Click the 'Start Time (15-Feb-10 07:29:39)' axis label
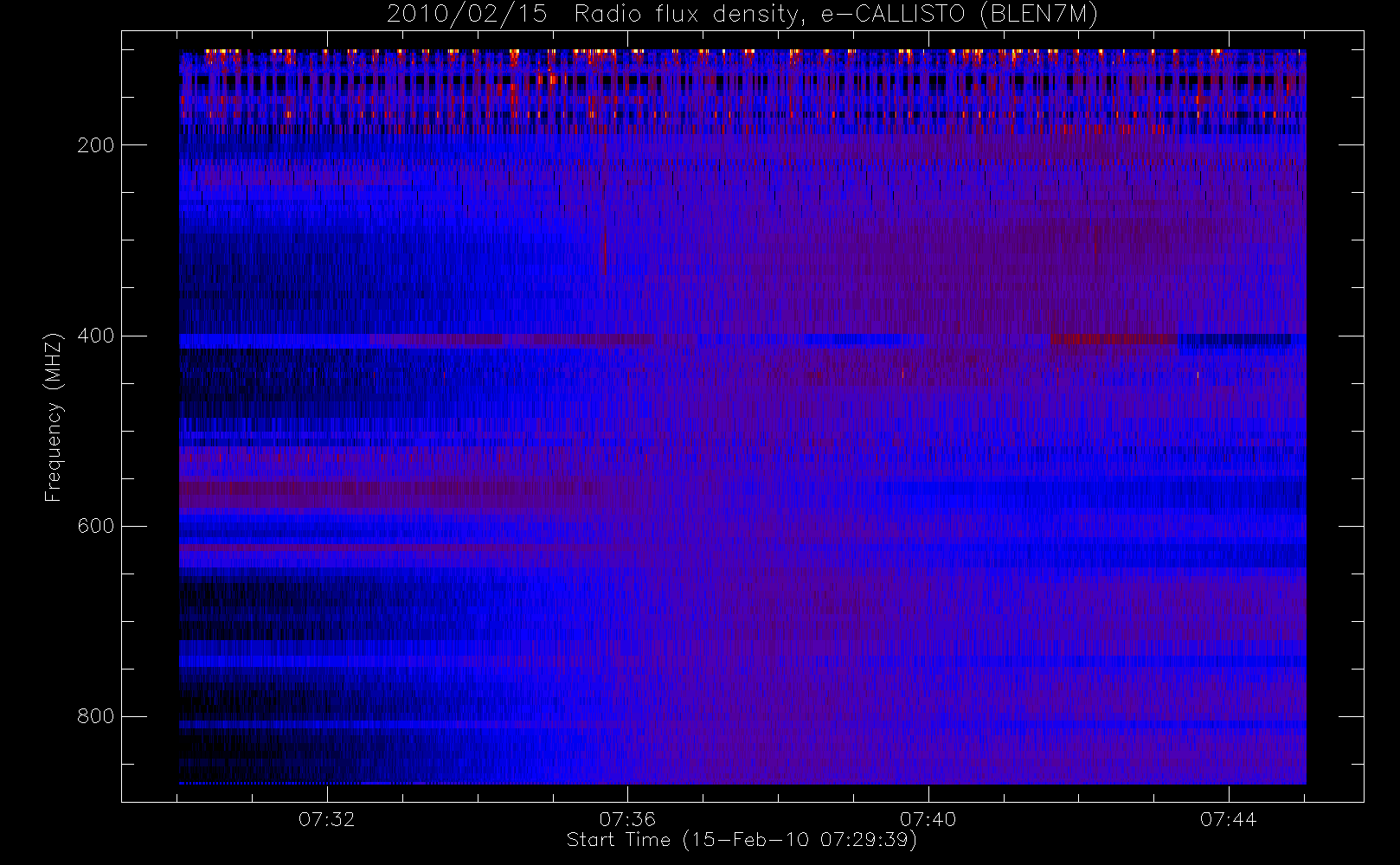The image size is (1400, 865). tap(742, 840)
